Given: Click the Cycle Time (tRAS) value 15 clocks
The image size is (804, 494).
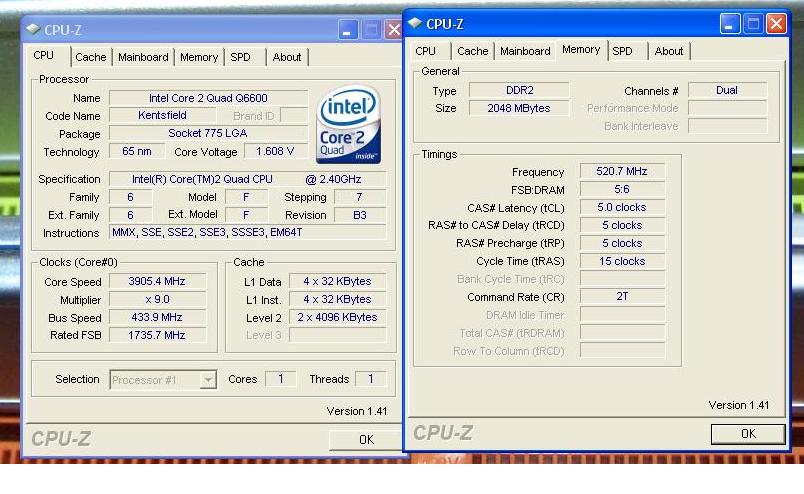Looking at the screenshot, I should [622, 261].
